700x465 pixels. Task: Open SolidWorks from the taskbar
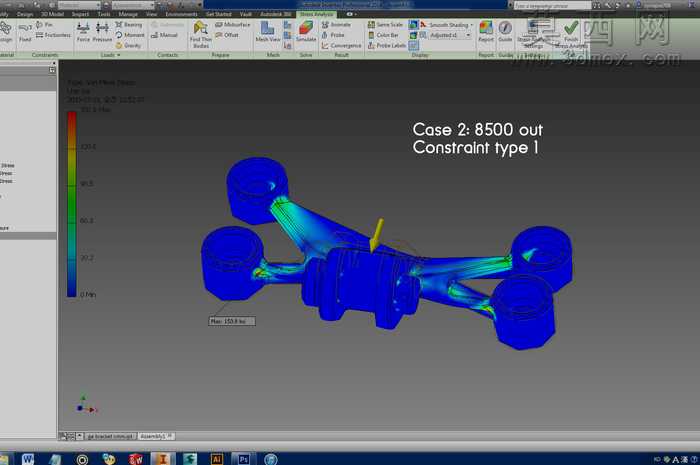pos(136,458)
